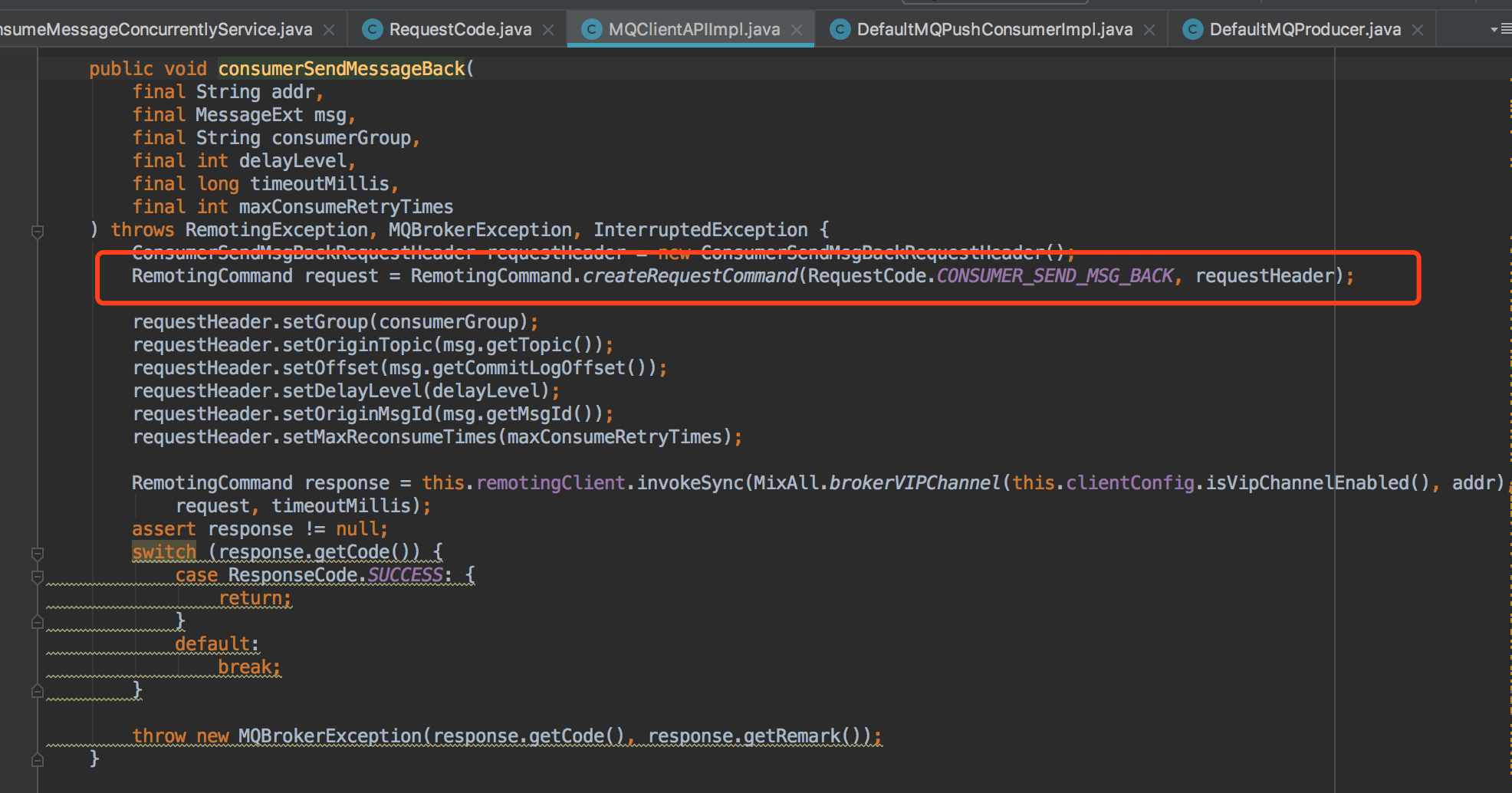
Task: Open the hidden tabs list dropdown
Action: [x=1500, y=29]
